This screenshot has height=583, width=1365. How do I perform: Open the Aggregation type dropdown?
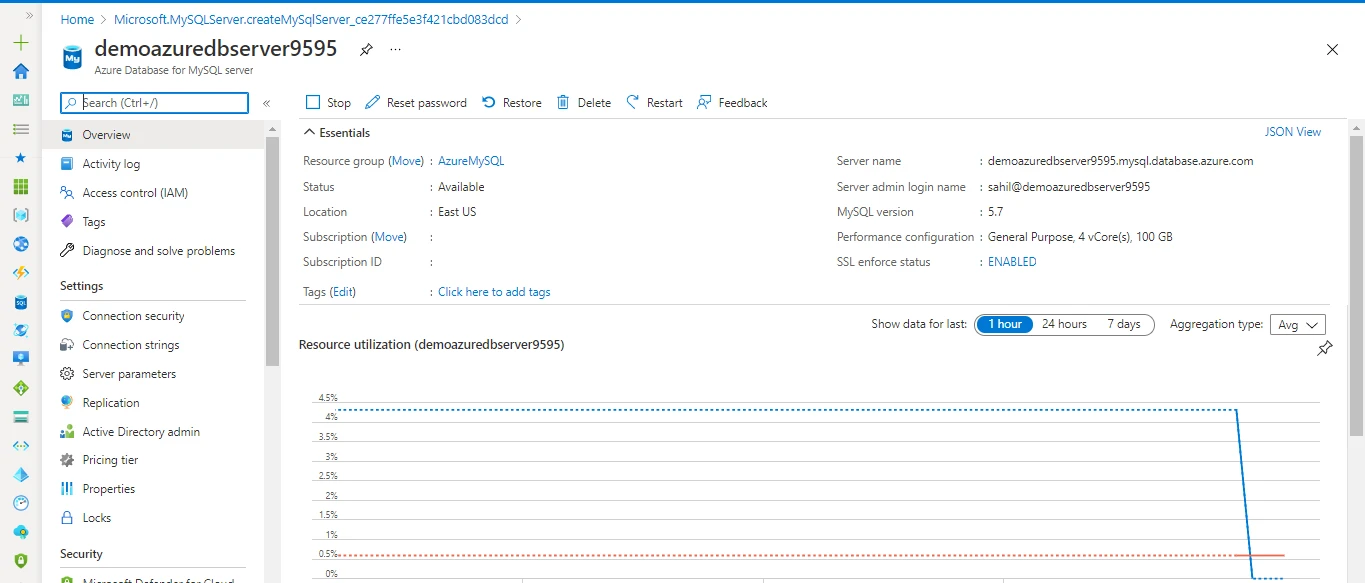pos(1297,323)
